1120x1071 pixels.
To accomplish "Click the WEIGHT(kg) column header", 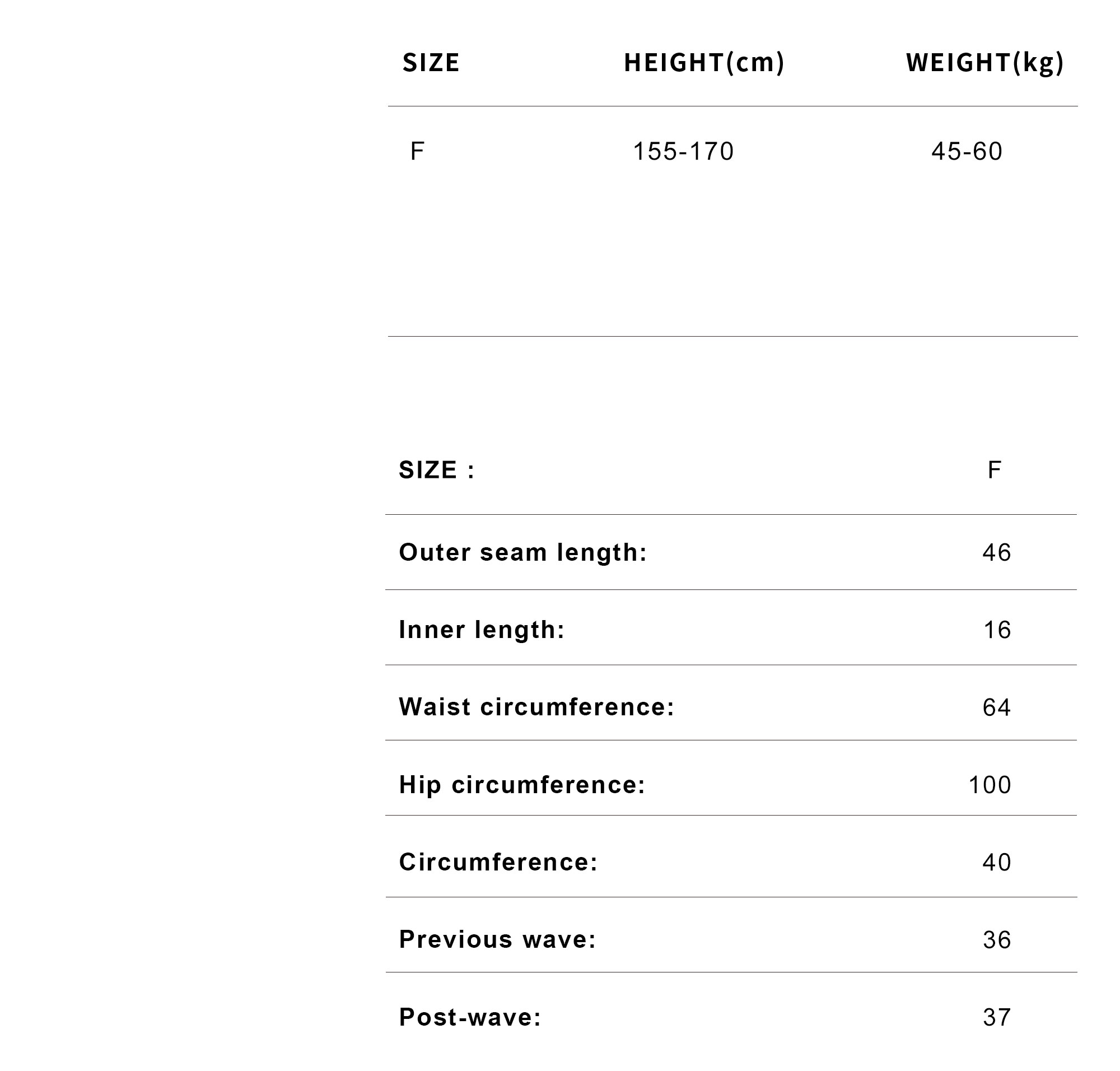I will [x=984, y=63].
